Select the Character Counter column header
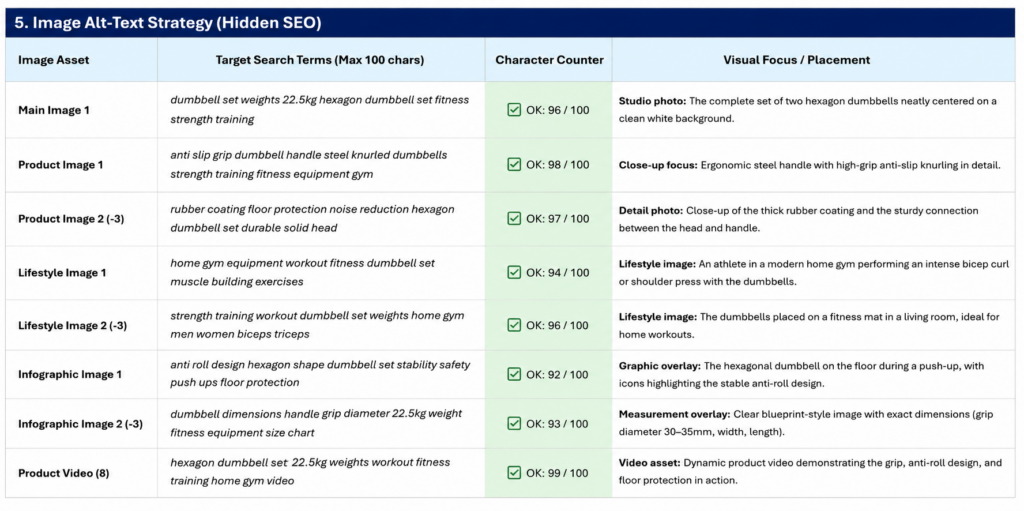The width and height of the screenshot is (1024, 511). click(549, 59)
